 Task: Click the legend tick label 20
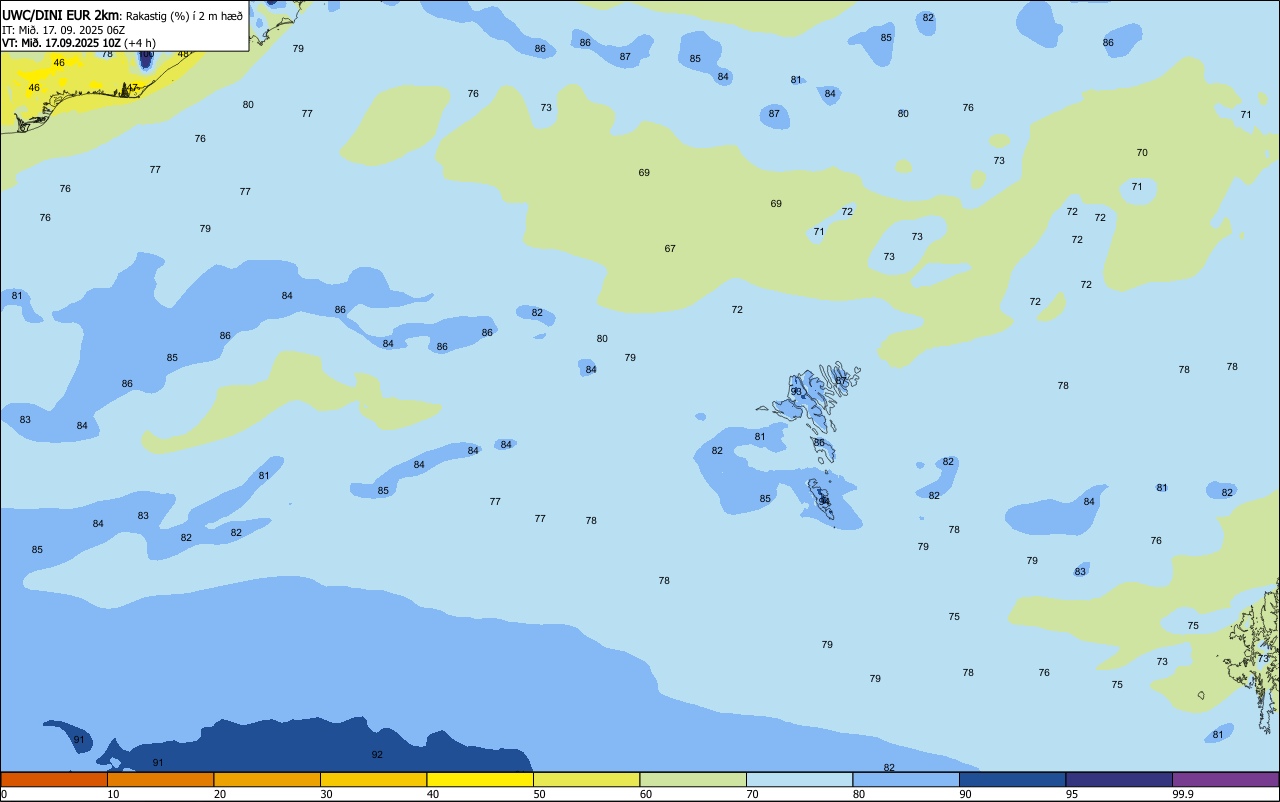point(220,794)
